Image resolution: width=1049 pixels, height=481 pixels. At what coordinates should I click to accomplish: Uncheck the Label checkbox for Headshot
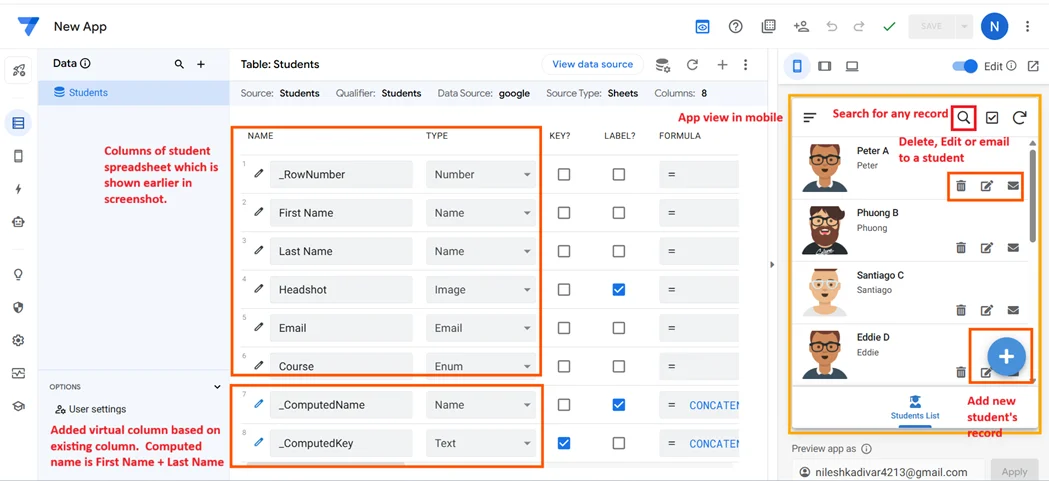point(618,289)
